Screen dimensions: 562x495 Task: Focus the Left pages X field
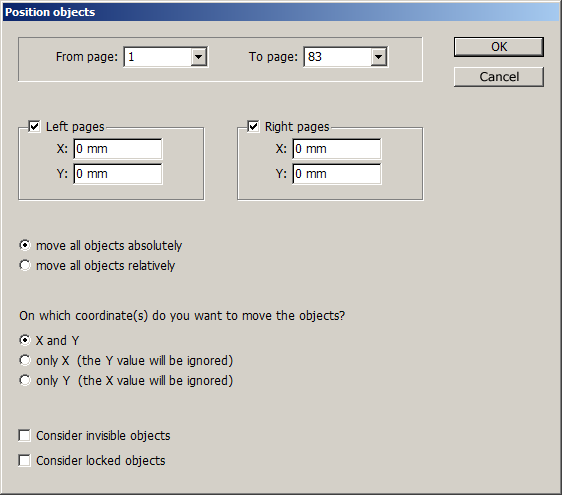pyautogui.click(x=118, y=149)
